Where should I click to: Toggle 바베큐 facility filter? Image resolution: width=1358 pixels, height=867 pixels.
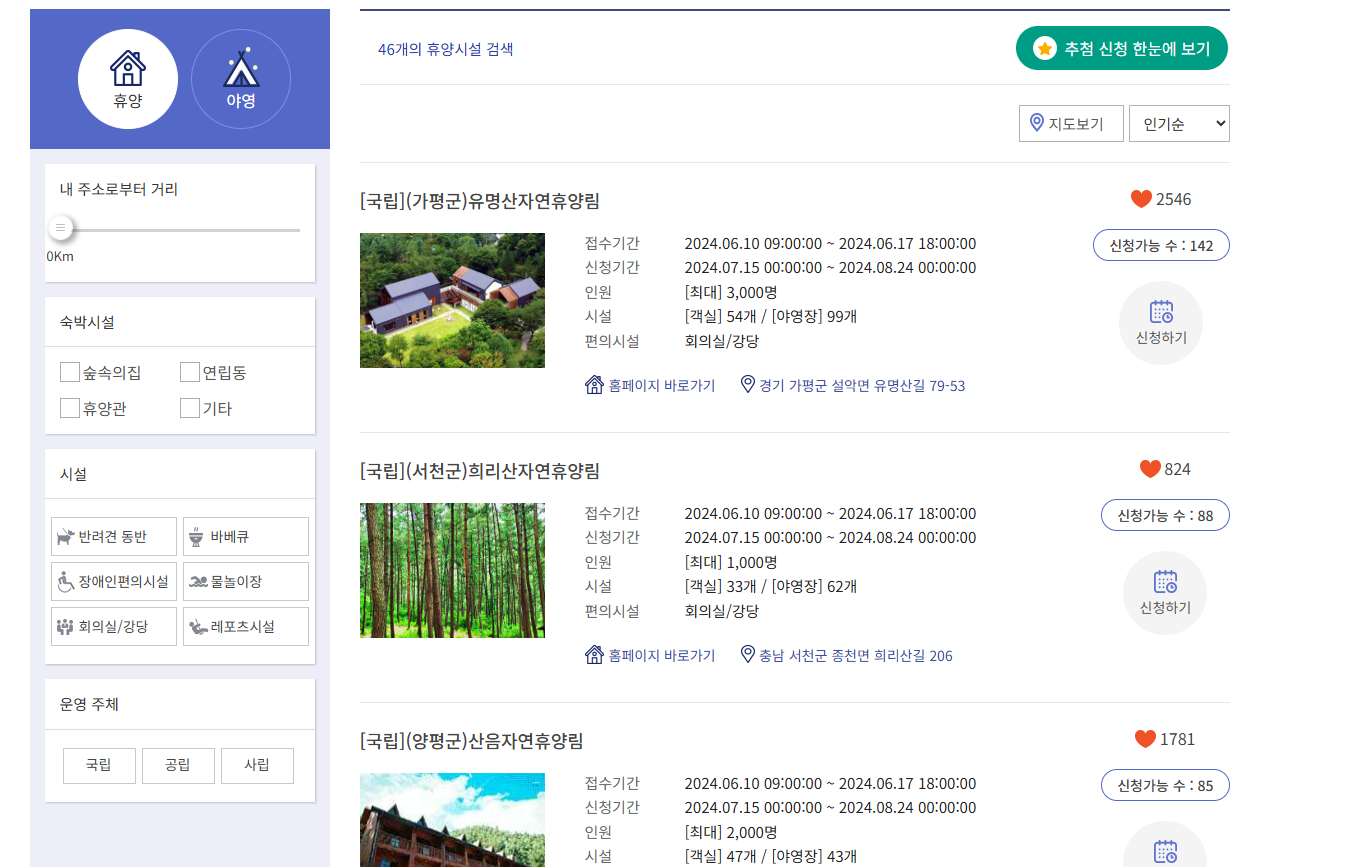(x=246, y=537)
